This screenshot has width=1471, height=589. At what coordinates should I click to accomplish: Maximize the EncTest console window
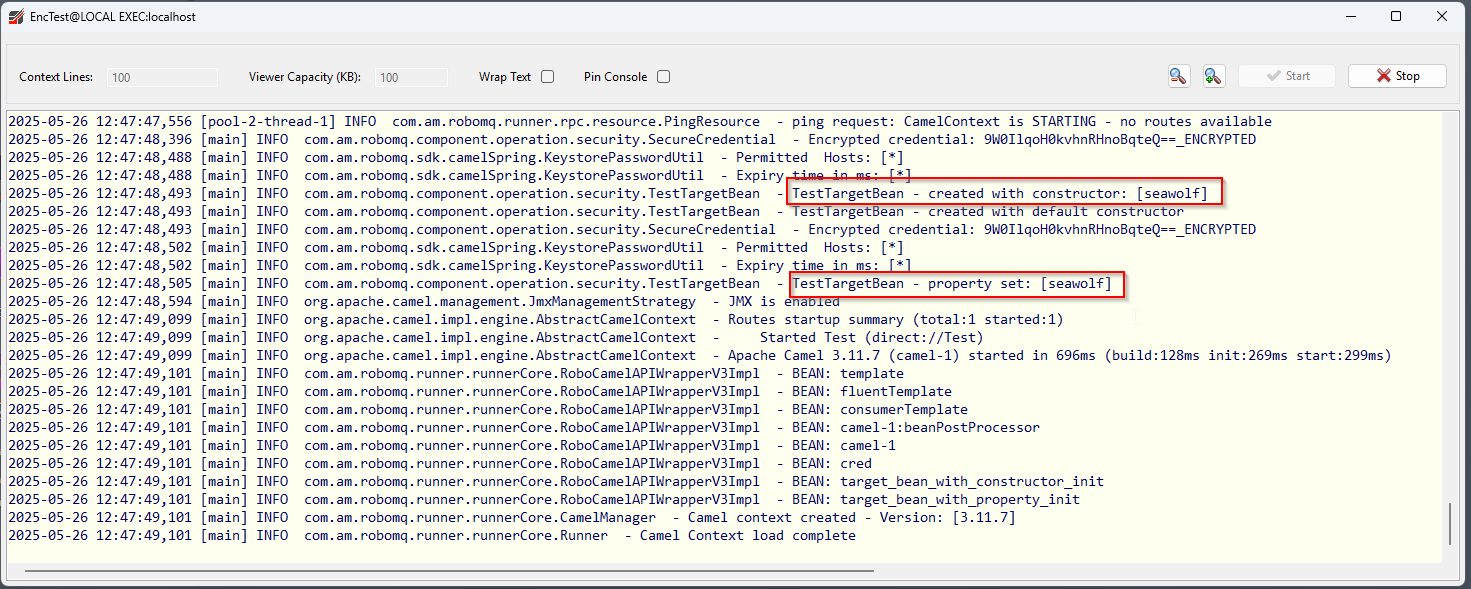1396,16
